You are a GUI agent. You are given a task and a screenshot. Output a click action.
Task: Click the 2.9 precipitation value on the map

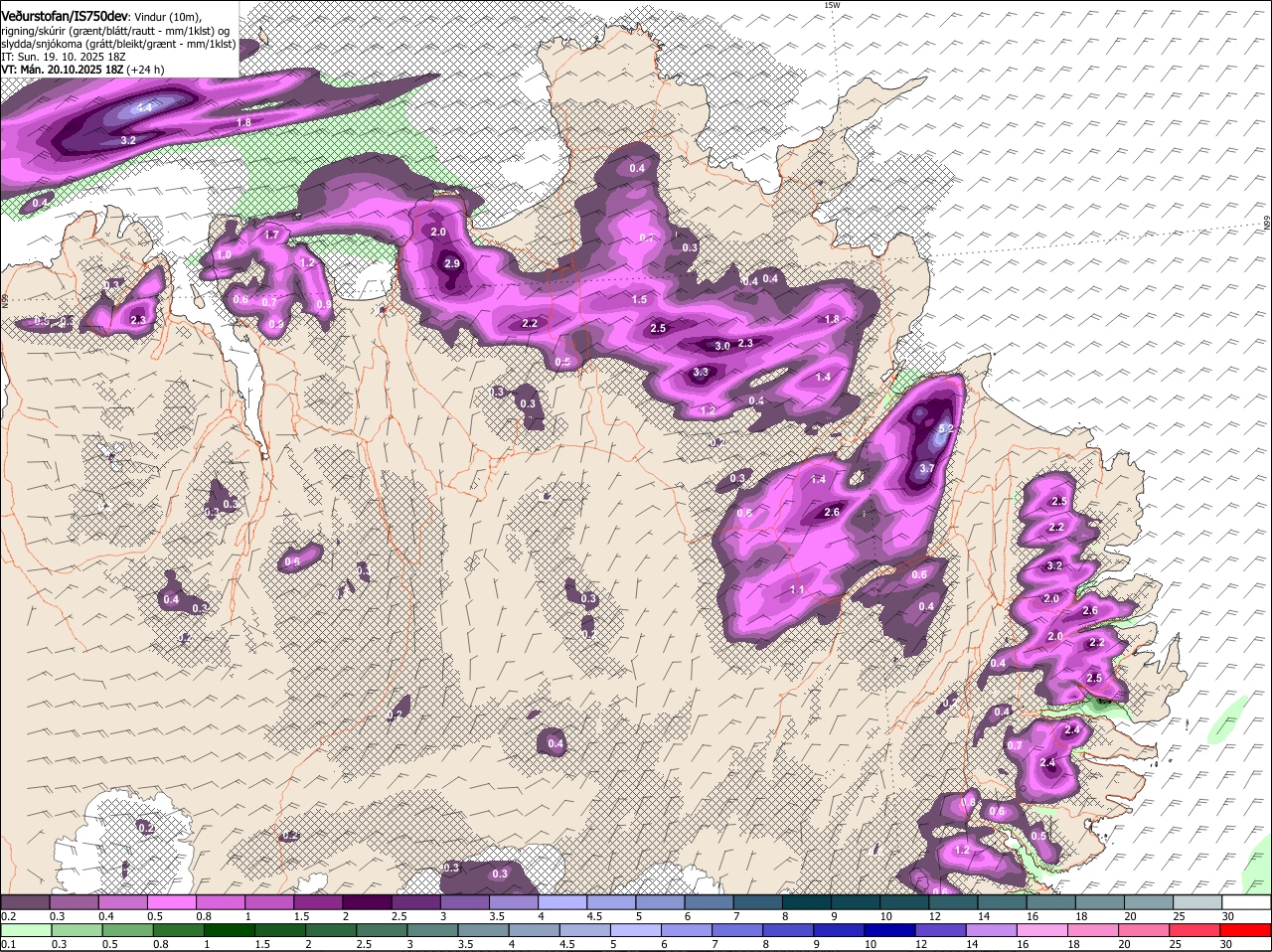click(452, 263)
